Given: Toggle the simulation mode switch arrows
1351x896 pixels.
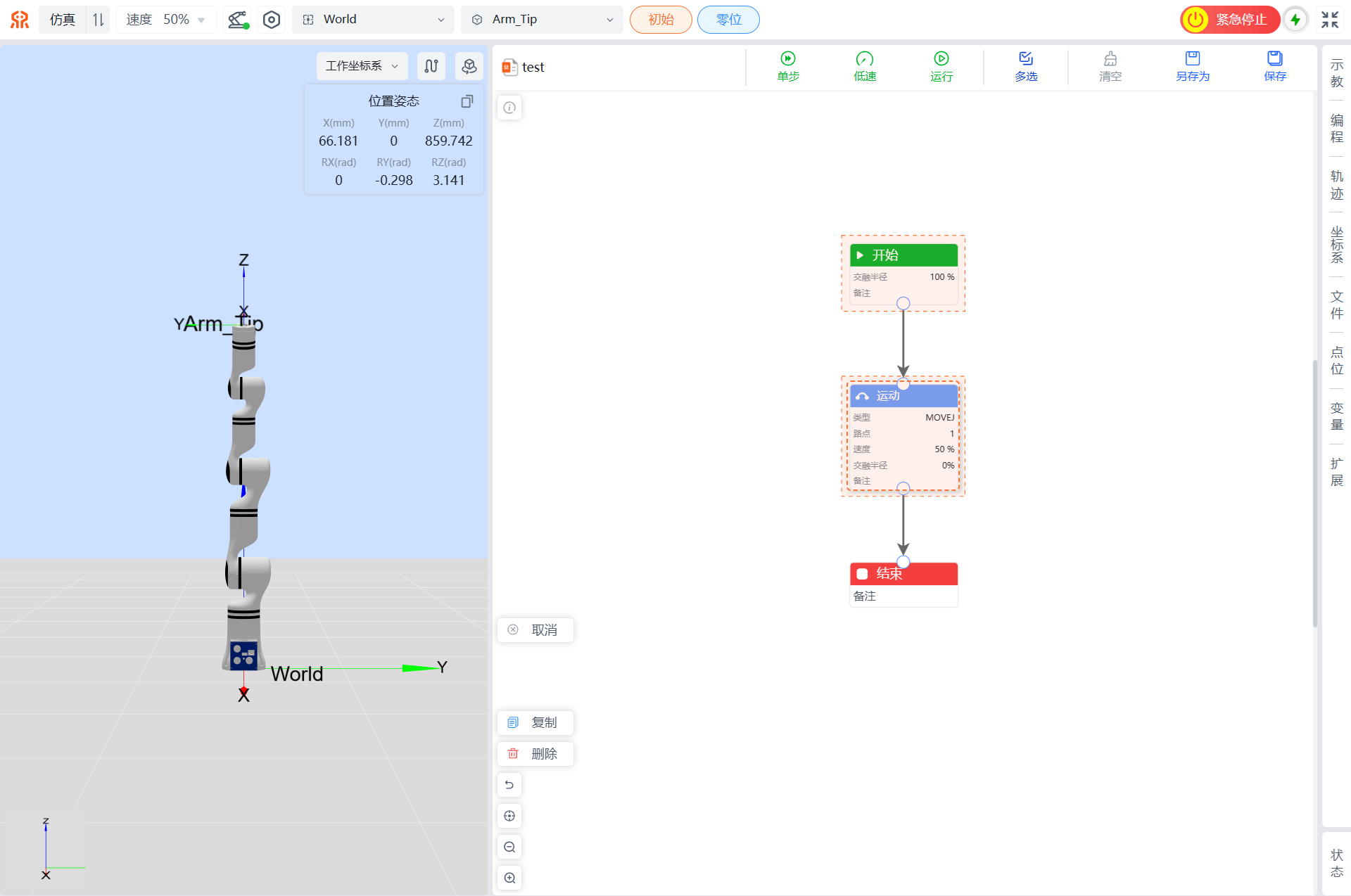Looking at the screenshot, I should [x=99, y=20].
